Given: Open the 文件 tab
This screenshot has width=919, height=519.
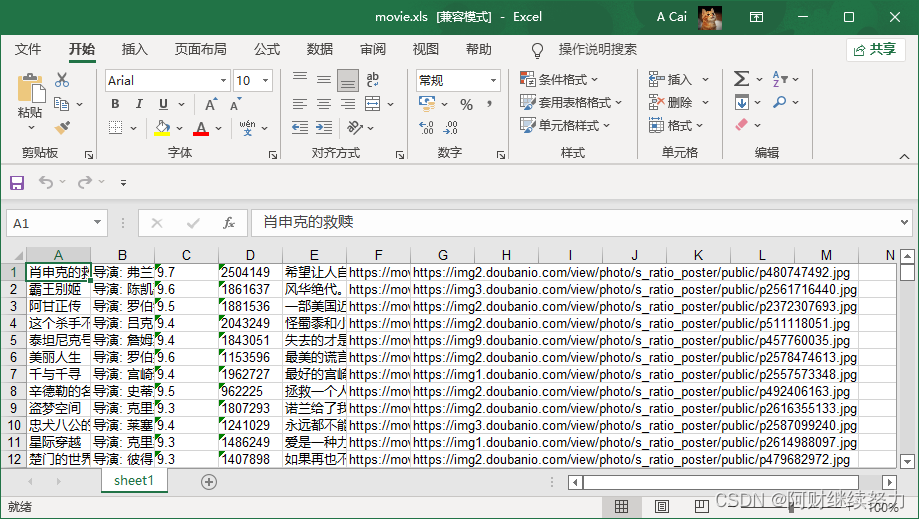Looking at the screenshot, I should point(28,49).
